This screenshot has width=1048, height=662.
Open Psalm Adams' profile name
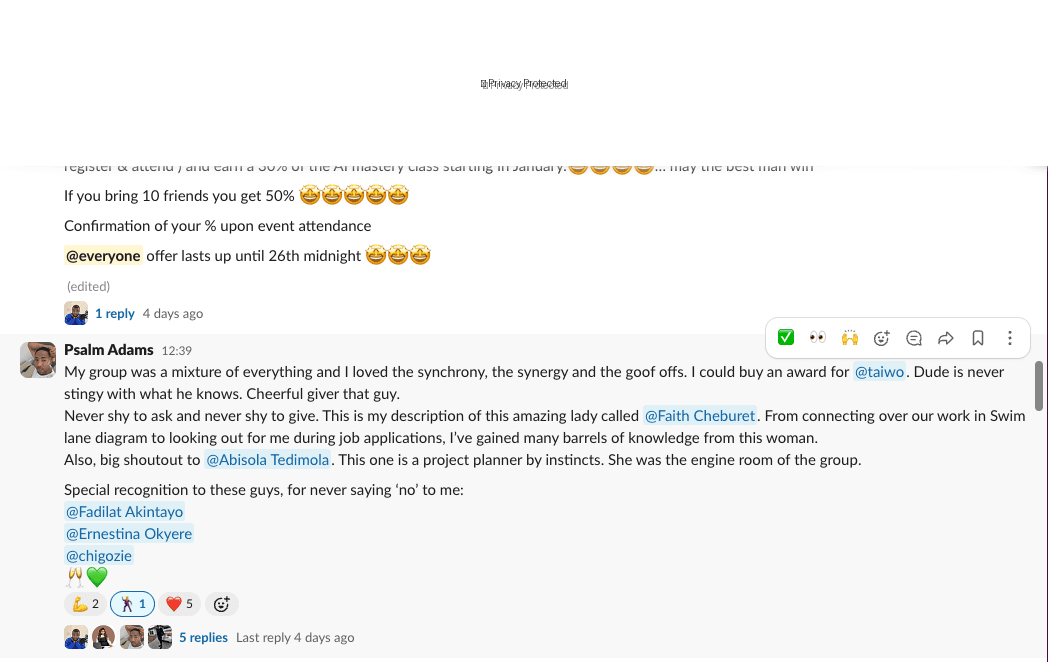(108, 350)
